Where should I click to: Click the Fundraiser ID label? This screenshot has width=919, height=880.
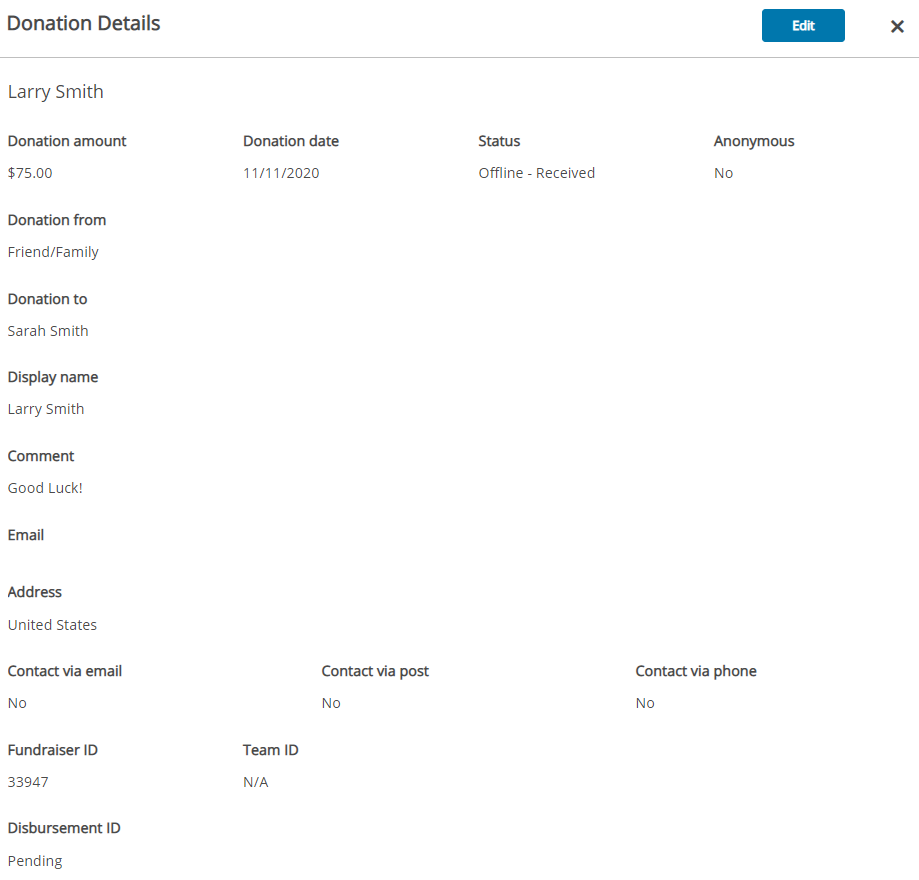[53, 750]
